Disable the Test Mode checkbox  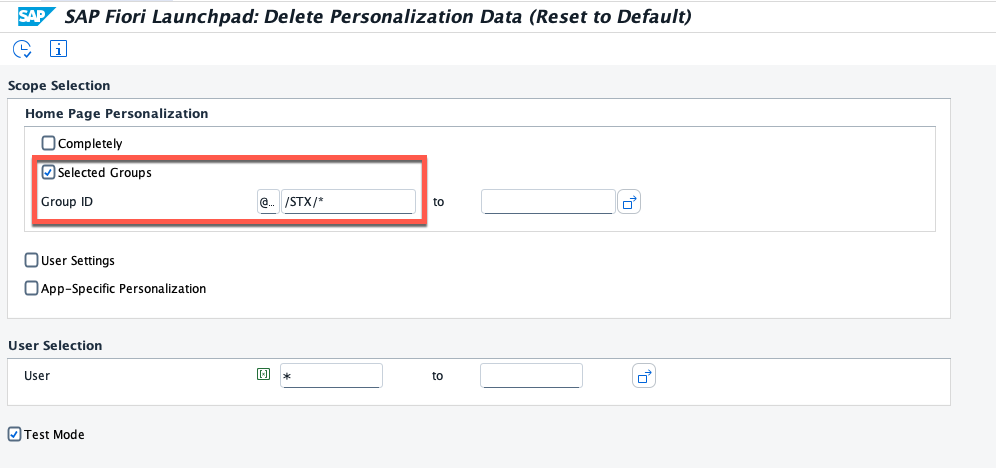click(x=15, y=435)
